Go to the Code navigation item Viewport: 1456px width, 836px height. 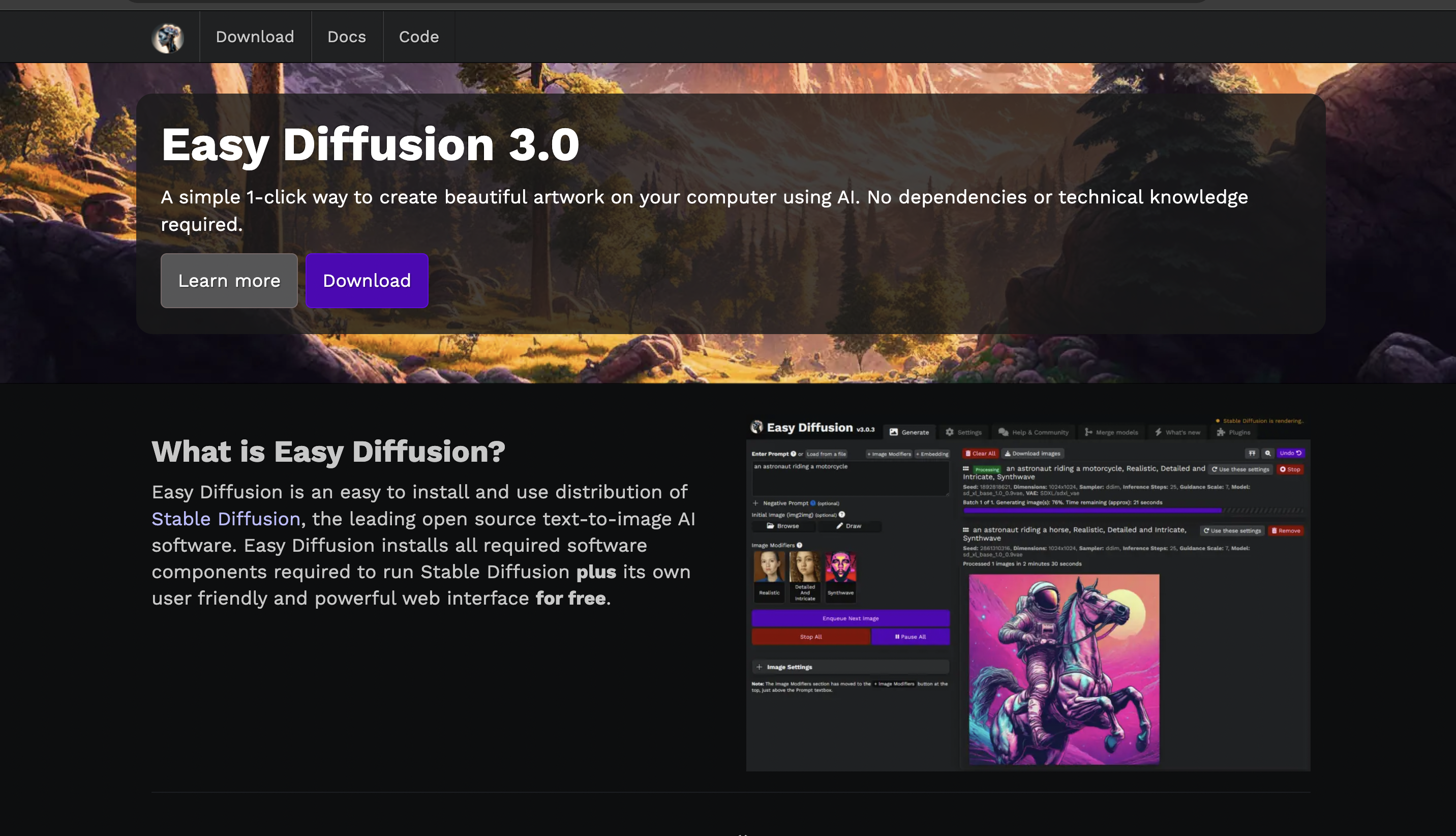419,37
